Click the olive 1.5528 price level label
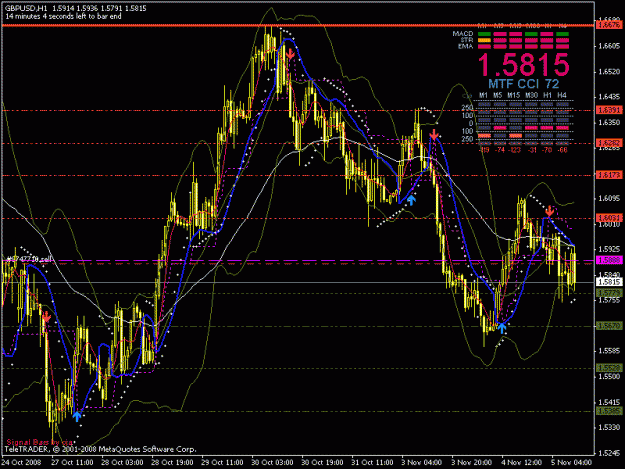This screenshot has height=469, width=625. click(609, 368)
